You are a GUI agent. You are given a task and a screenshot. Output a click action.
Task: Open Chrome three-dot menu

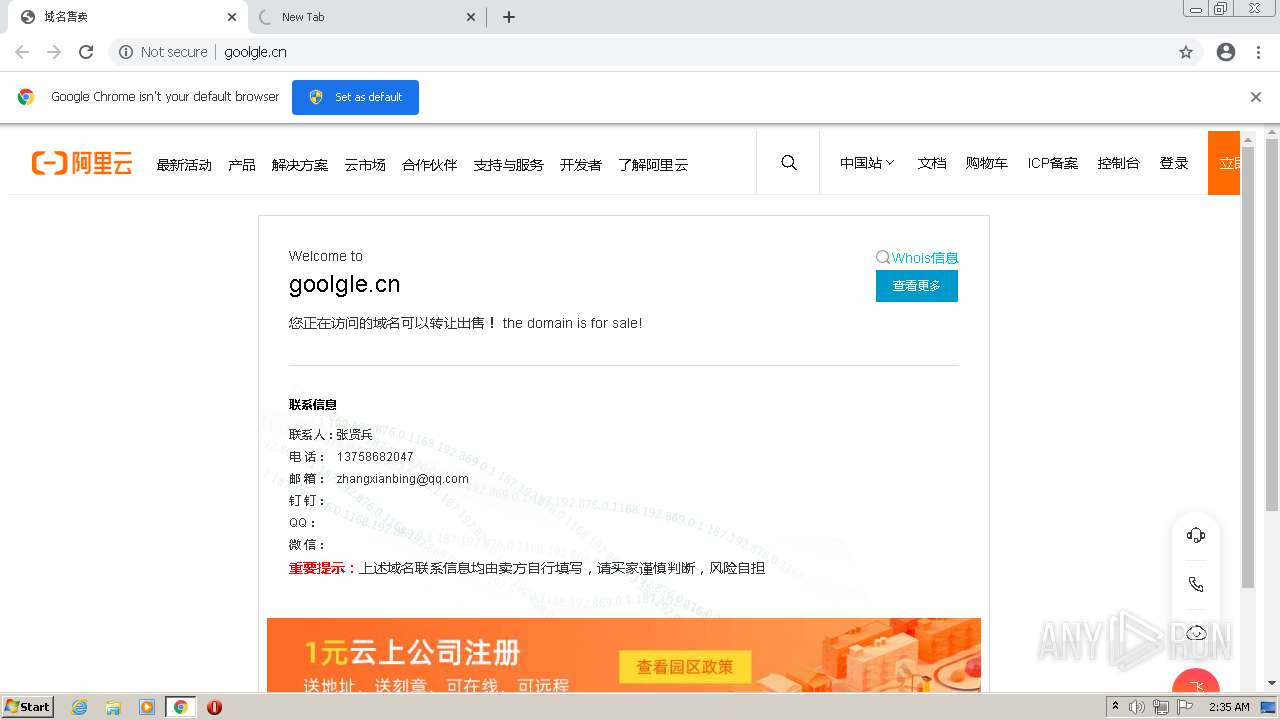point(1259,52)
